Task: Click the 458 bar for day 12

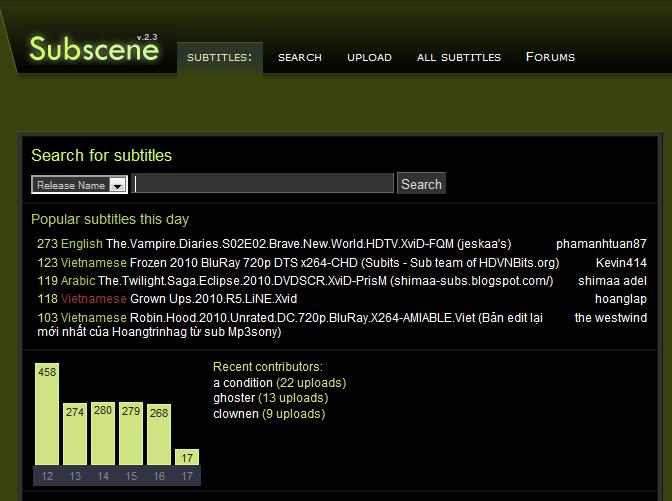Action: [x=47, y=414]
